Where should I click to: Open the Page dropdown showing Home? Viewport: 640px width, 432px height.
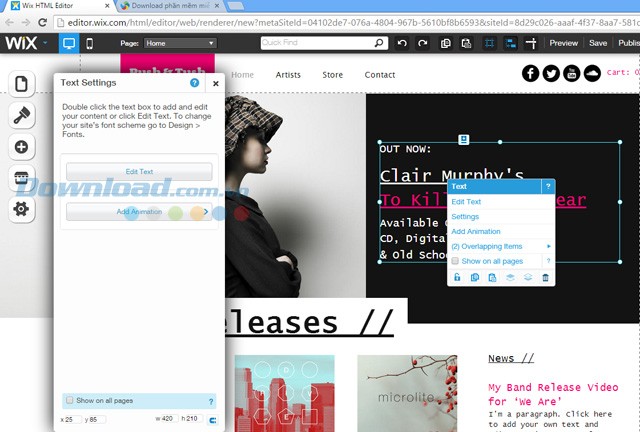click(x=179, y=43)
